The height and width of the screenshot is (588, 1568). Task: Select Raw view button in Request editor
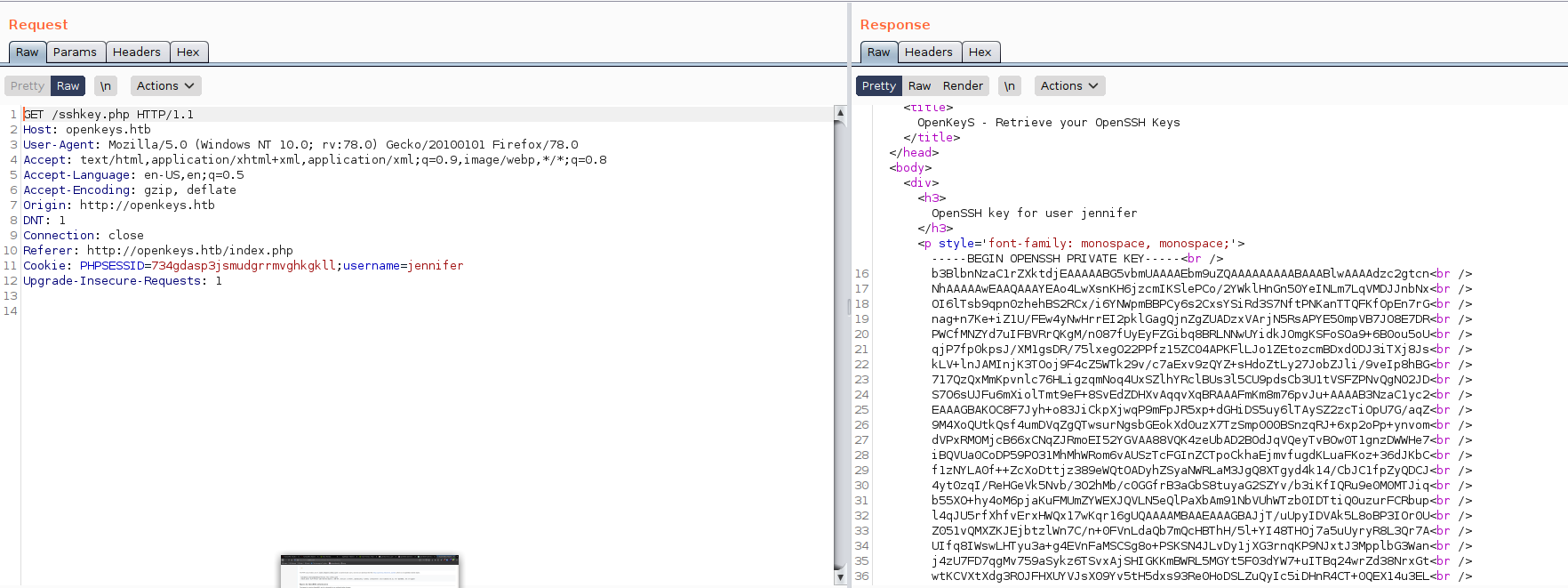[68, 86]
